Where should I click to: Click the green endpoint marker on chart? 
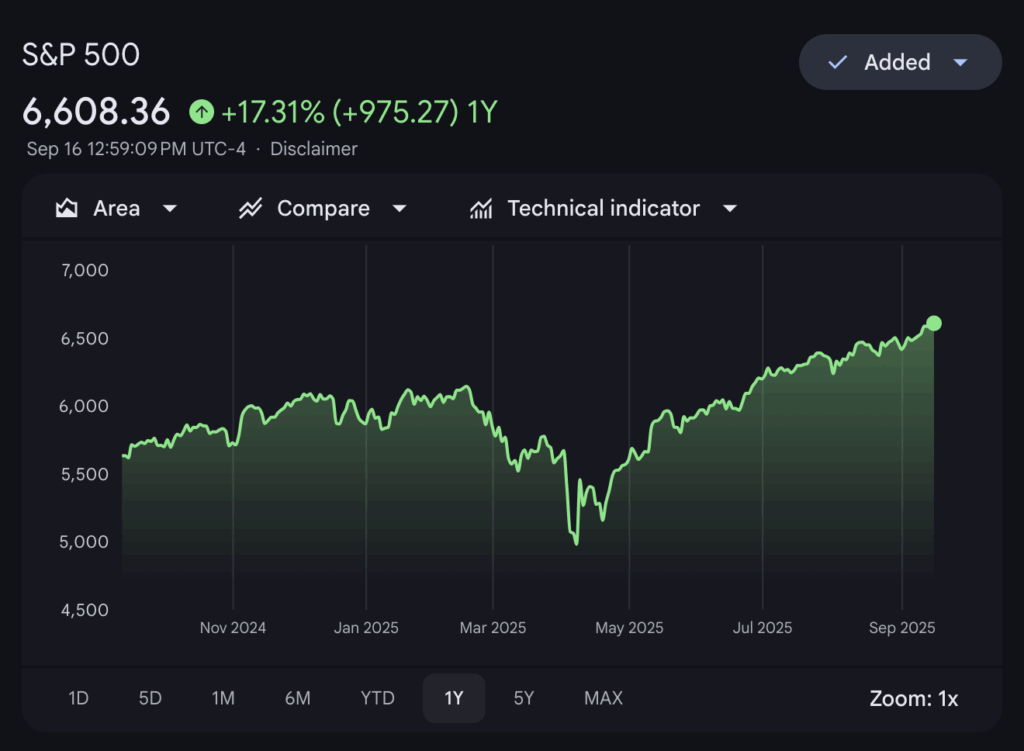click(934, 323)
